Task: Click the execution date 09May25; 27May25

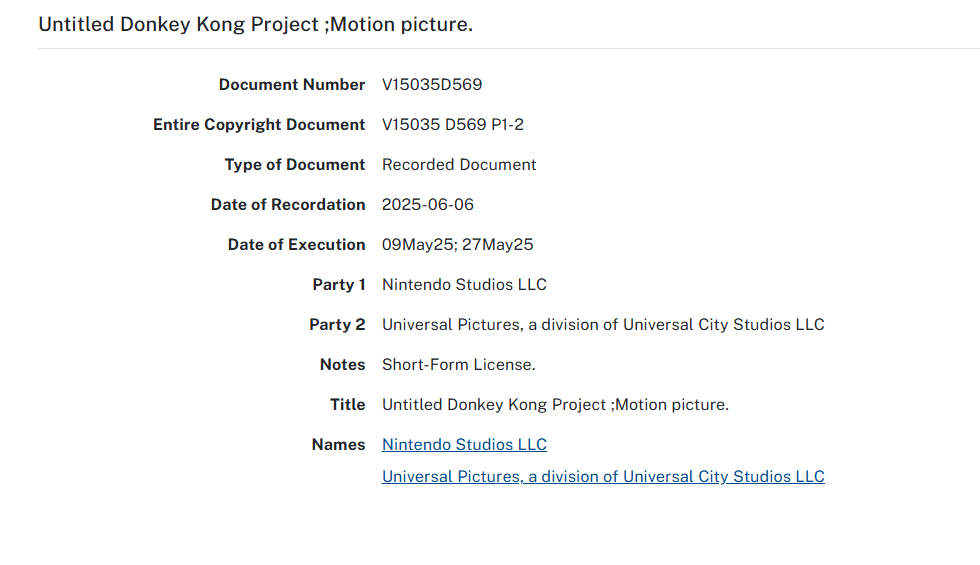Action: pyautogui.click(x=457, y=245)
